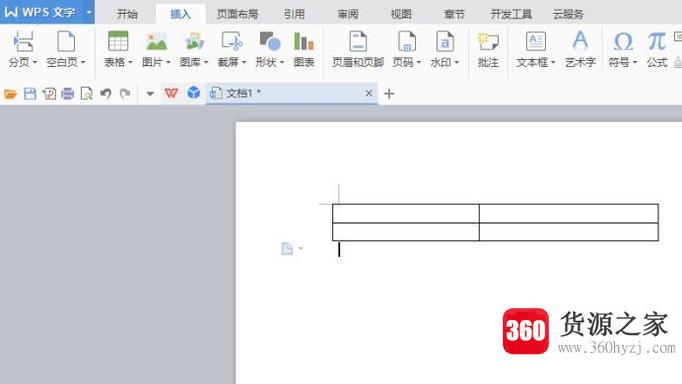
Task: Open the 图库 gallery icon
Action: point(194,42)
